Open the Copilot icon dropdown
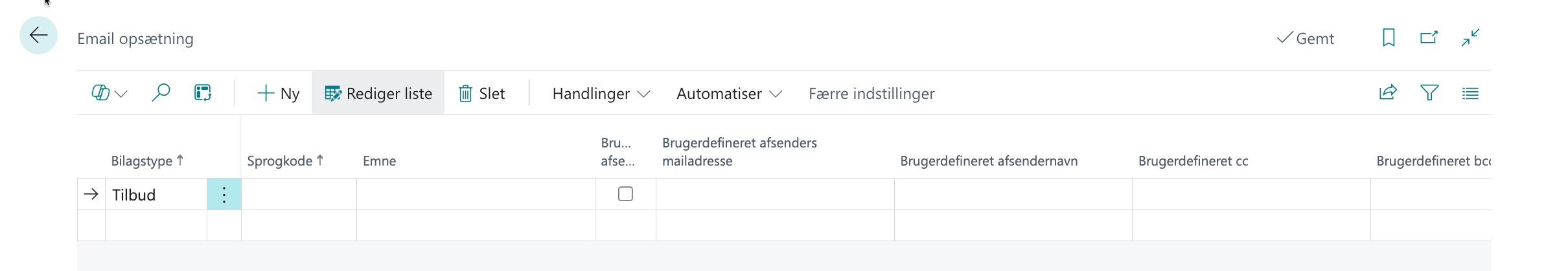This screenshot has height=271, width=1568. [x=109, y=94]
